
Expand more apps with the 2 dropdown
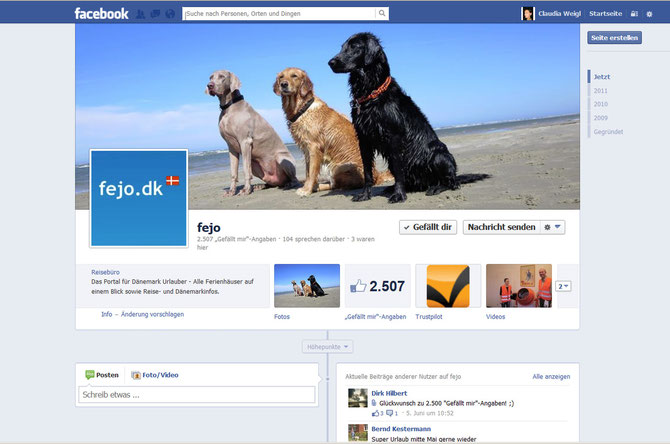(x=563, y=286)
